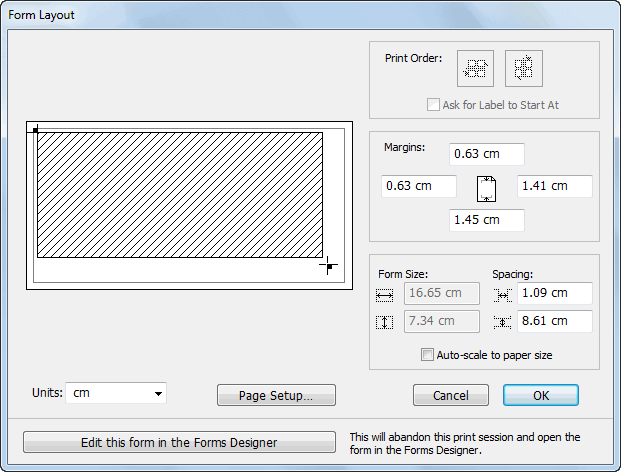Screen dimensions: 621x472
Task: Click the Margins label
Action: tap(404, 147)
